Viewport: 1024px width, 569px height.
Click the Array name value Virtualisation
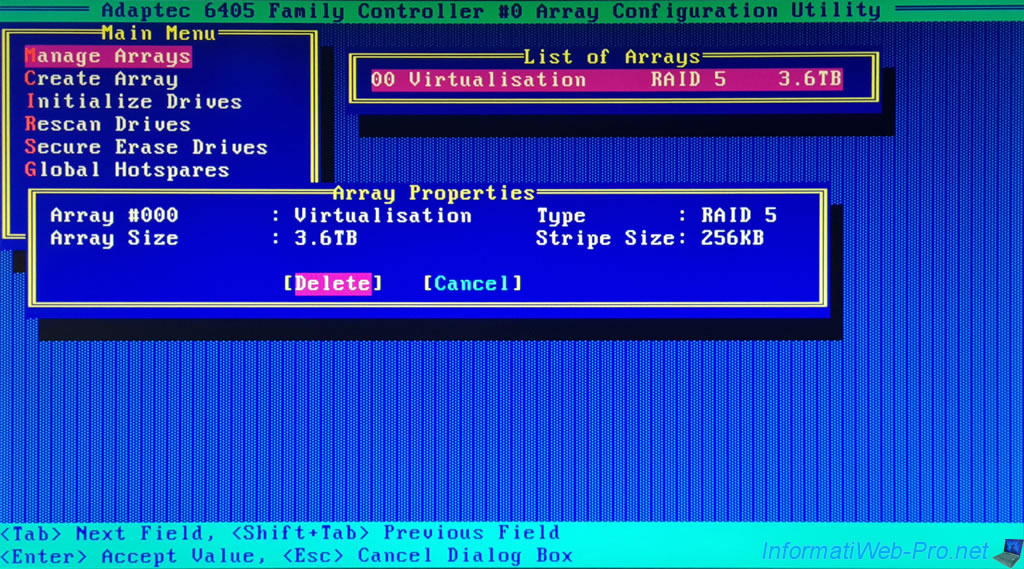coord(382,216)
